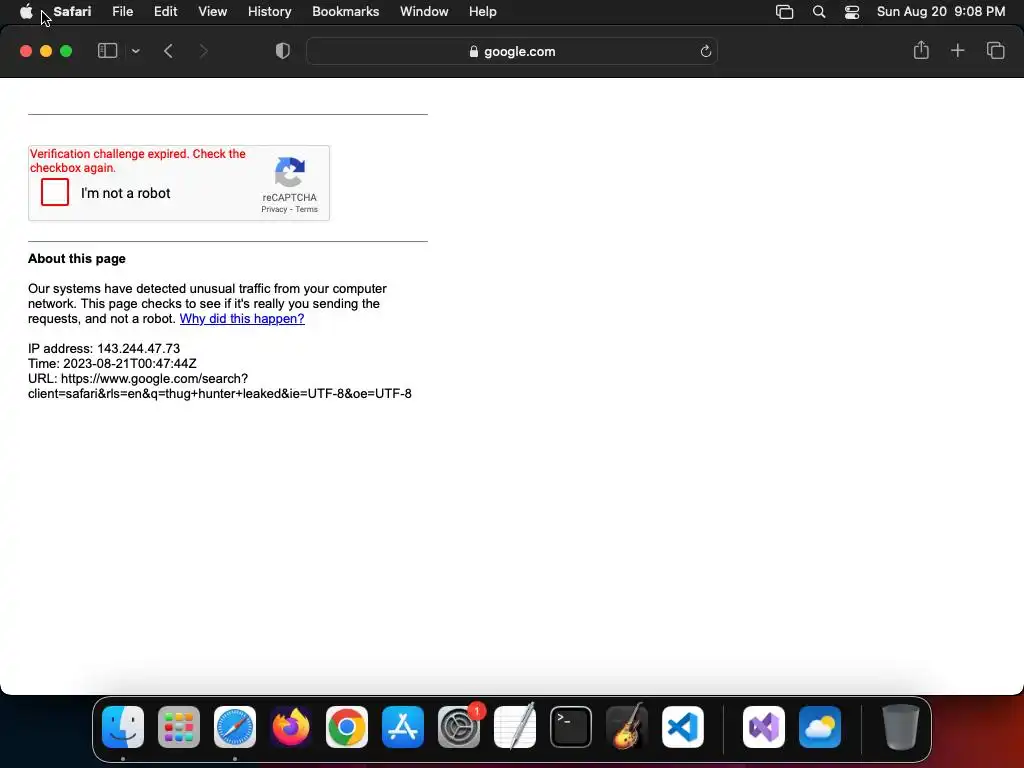
Task: Open the Edit menu
Action: pos(165,12)
